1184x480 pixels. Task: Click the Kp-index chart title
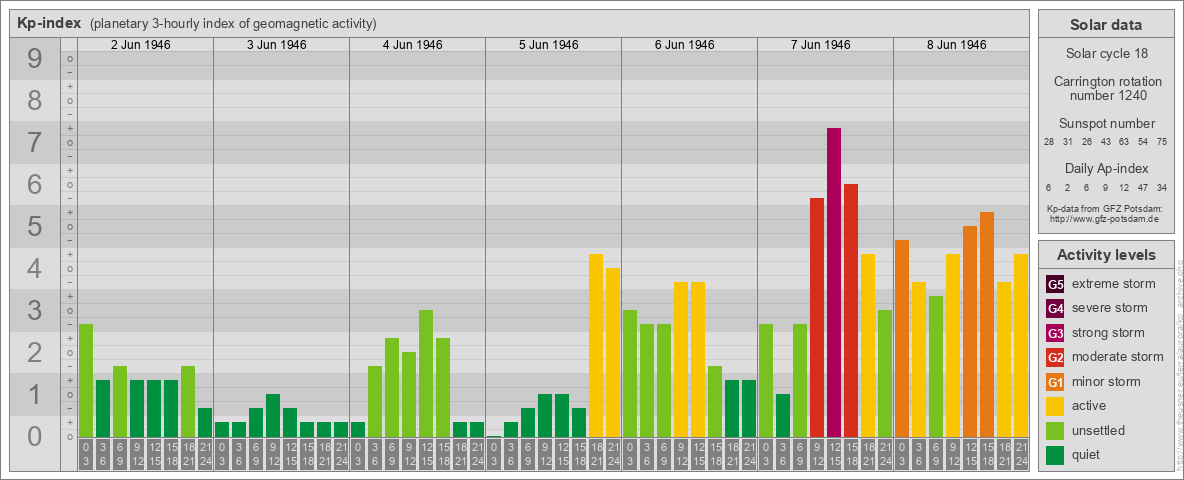point(49,24)
